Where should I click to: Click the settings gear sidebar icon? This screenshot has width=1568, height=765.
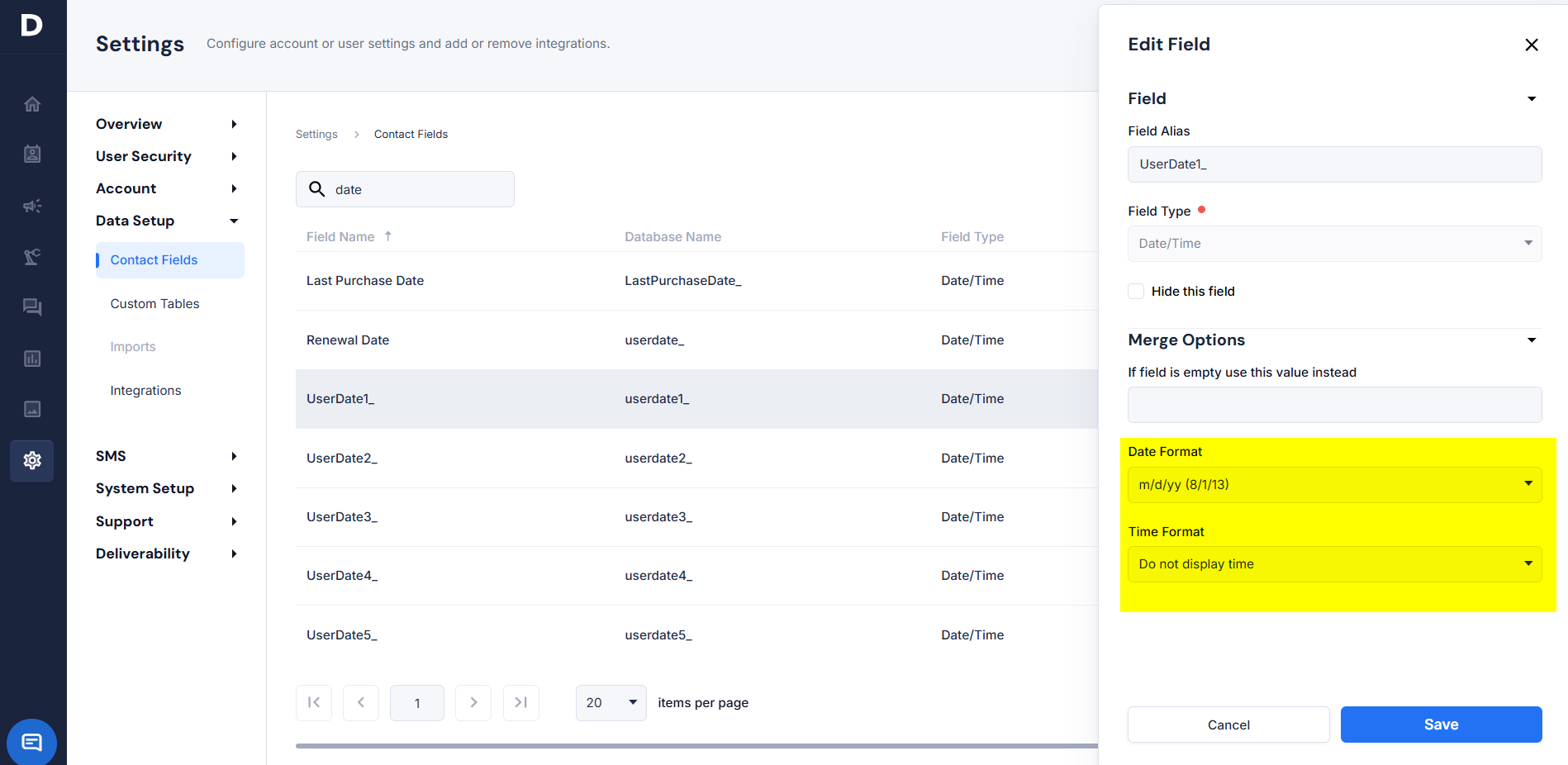tap(32, 460)
